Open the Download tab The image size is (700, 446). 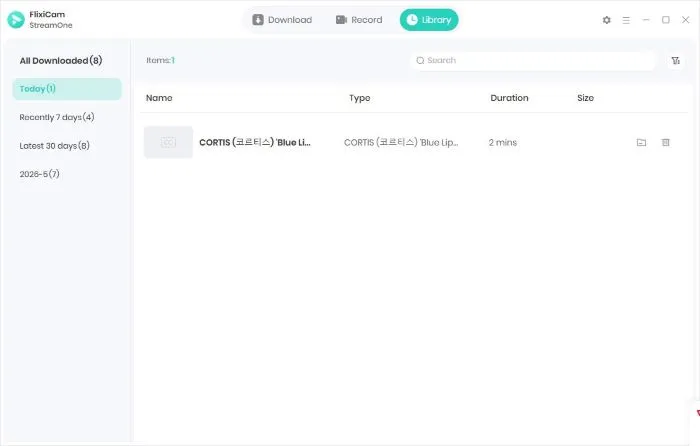tap(282, 20)
